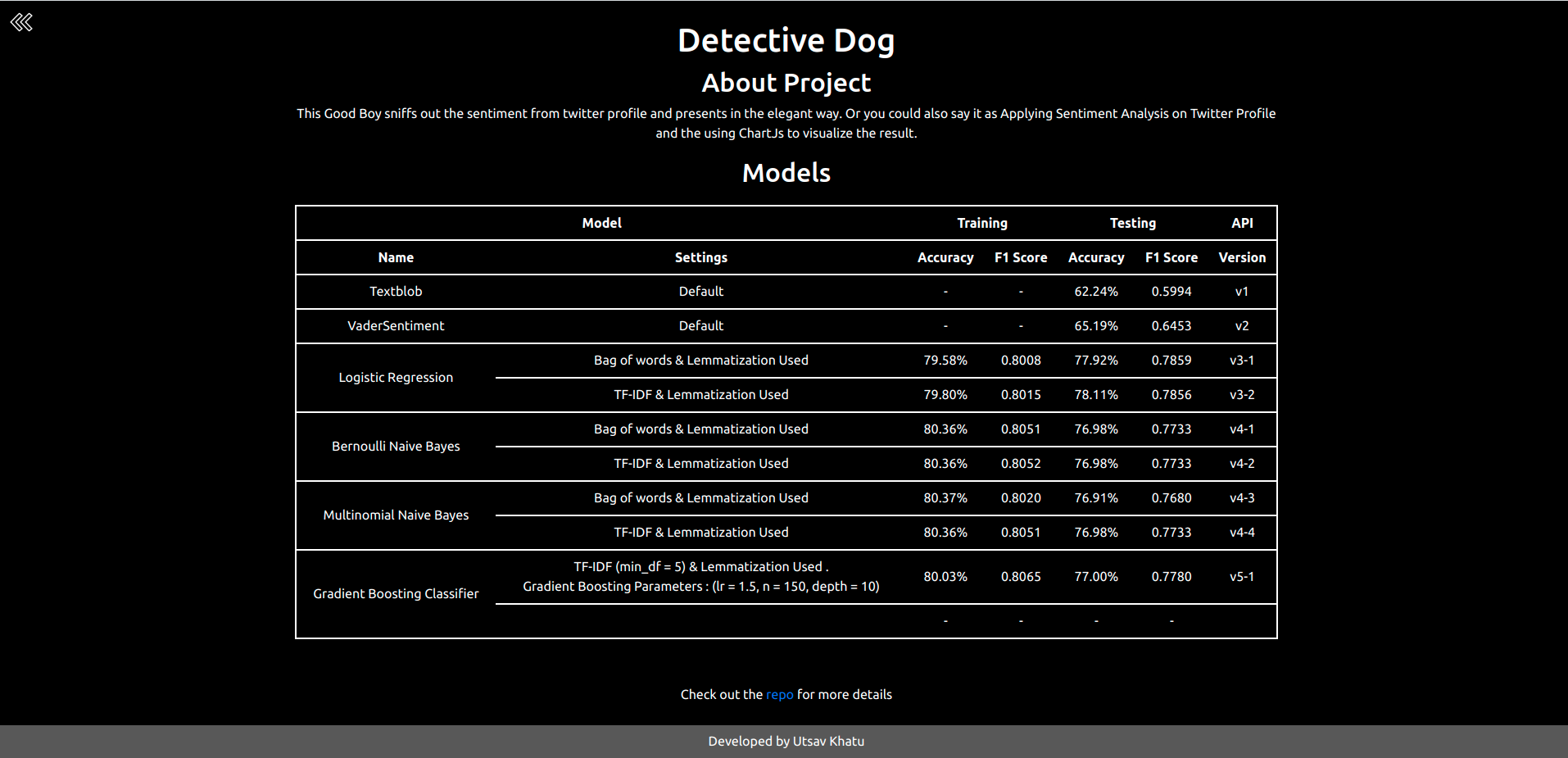Click Logistic Regression TF-IDF settings cell
This screenshot has width=1568, height=758.
[x=700, y=394]
